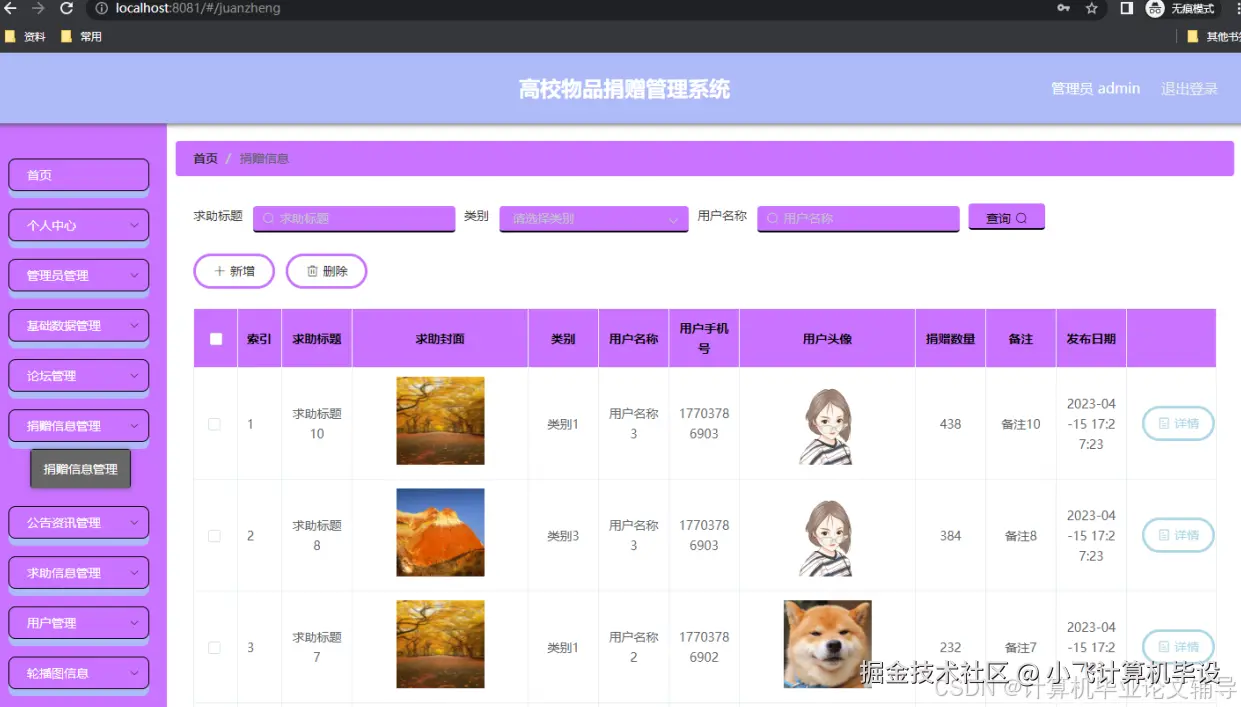Screen dimensions: 1241x707
Task: Expand the 基础数据管理 sidebar menu
Action: pyautogui.click(x=78, y=324)
